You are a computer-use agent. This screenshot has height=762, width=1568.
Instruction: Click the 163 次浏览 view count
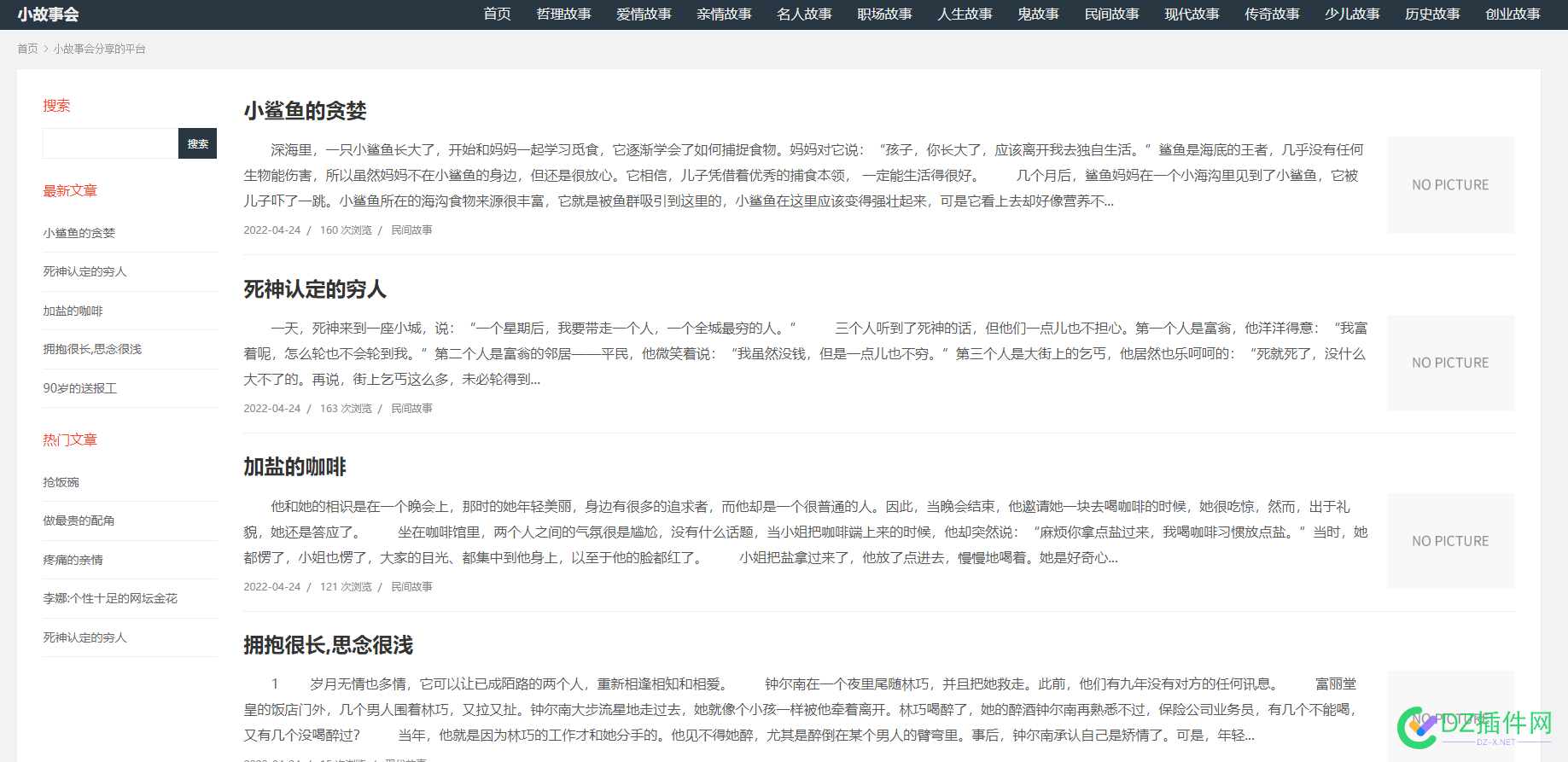click(x=346, y=409)
